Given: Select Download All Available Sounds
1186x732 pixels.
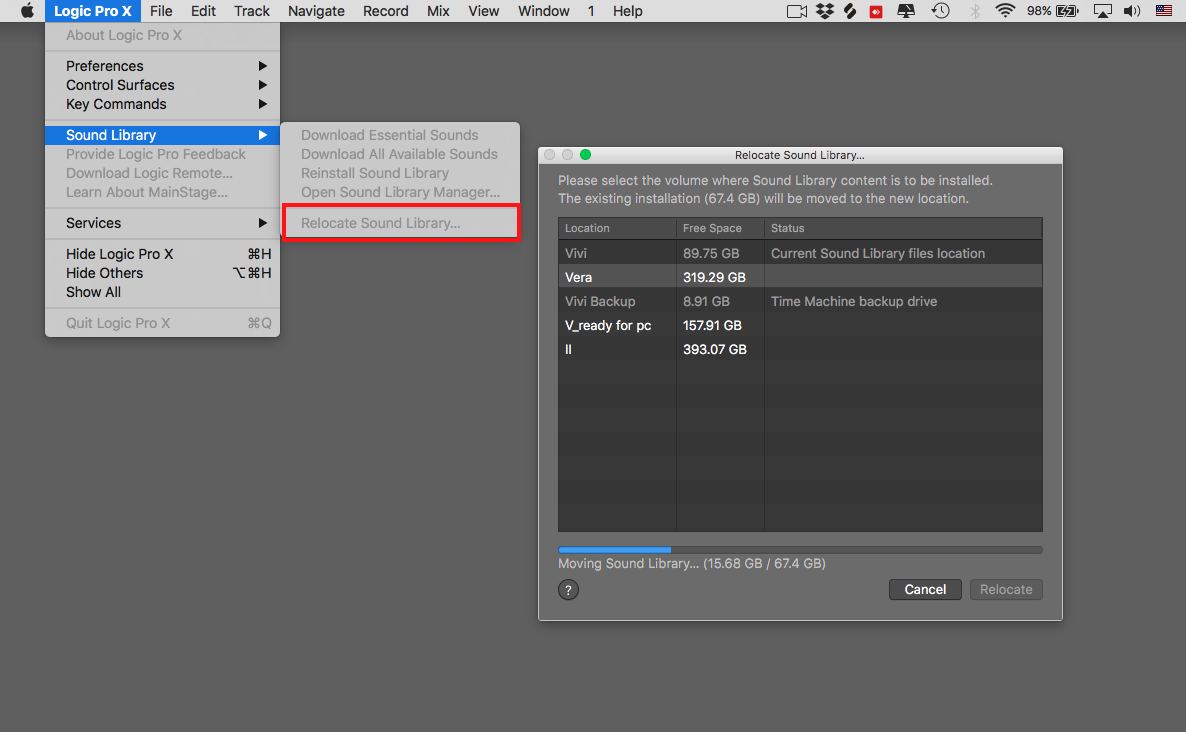Looking at the screenshot, I should tap(400, 154).
